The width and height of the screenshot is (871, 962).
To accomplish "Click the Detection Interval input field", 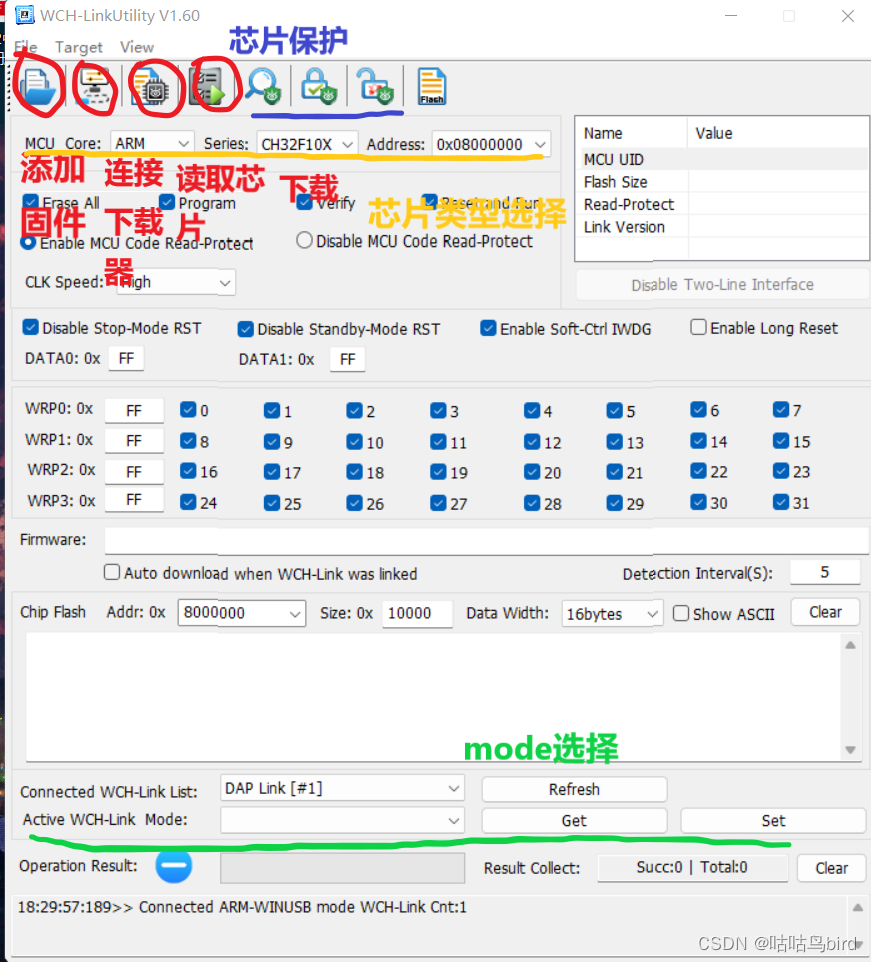I will 825,572.
